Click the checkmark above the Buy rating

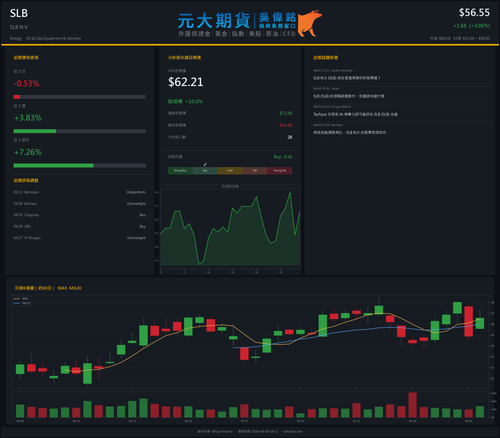[x=205, y=164]
